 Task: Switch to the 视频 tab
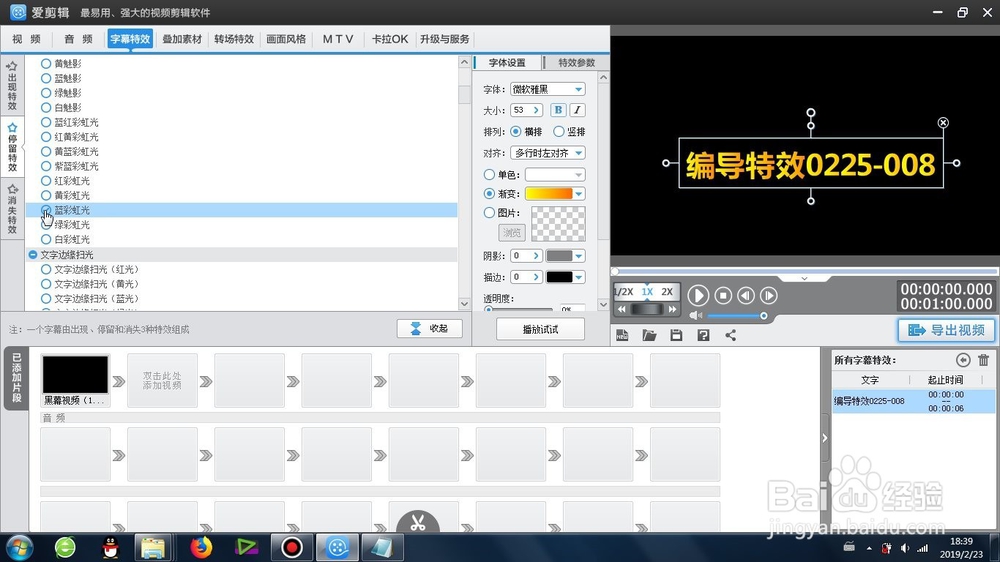[27, 39]
